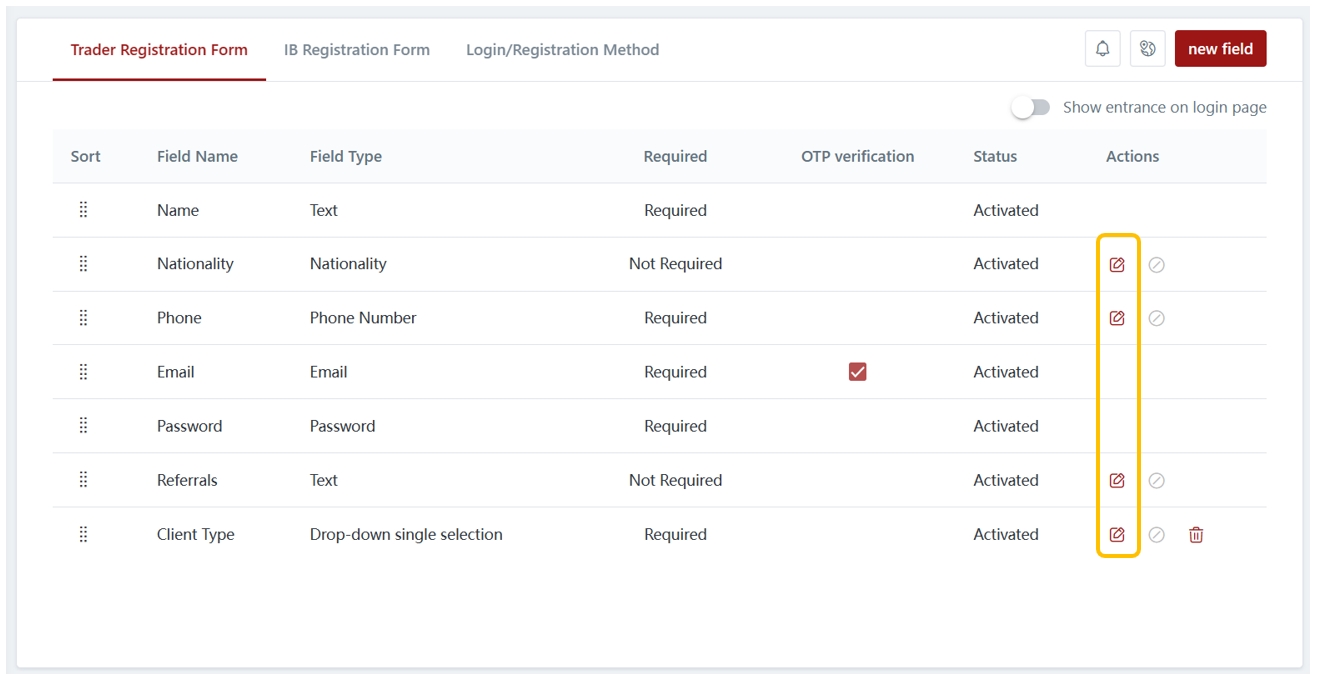Screen dimensions: 1317x676
Task: Delete the Client Type field
Action: 1196,535
